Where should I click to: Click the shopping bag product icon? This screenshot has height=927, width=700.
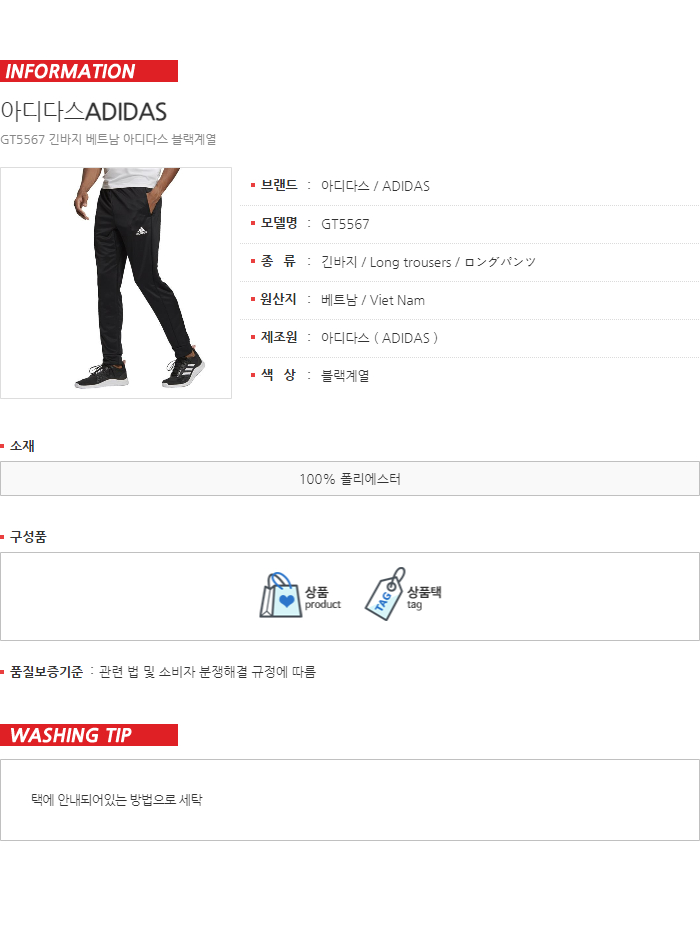tap(281, 595)
